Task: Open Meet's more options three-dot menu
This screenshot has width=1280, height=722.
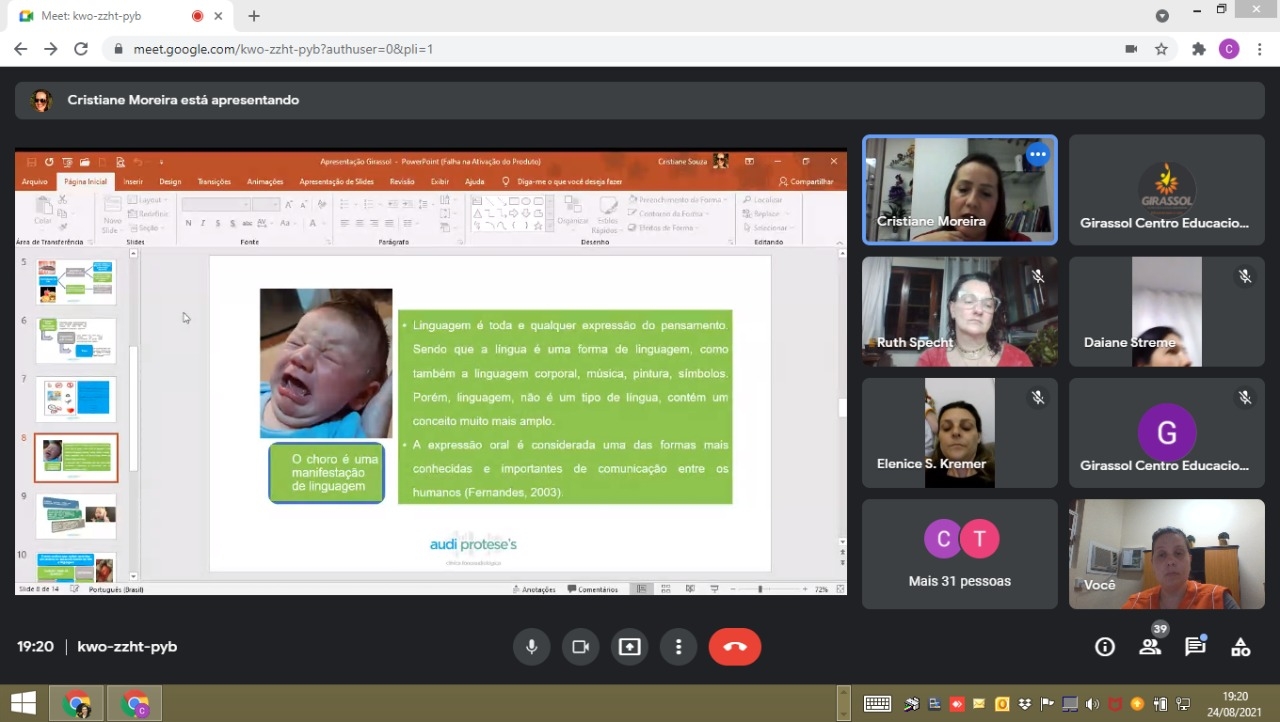Action: coord(678,647)
